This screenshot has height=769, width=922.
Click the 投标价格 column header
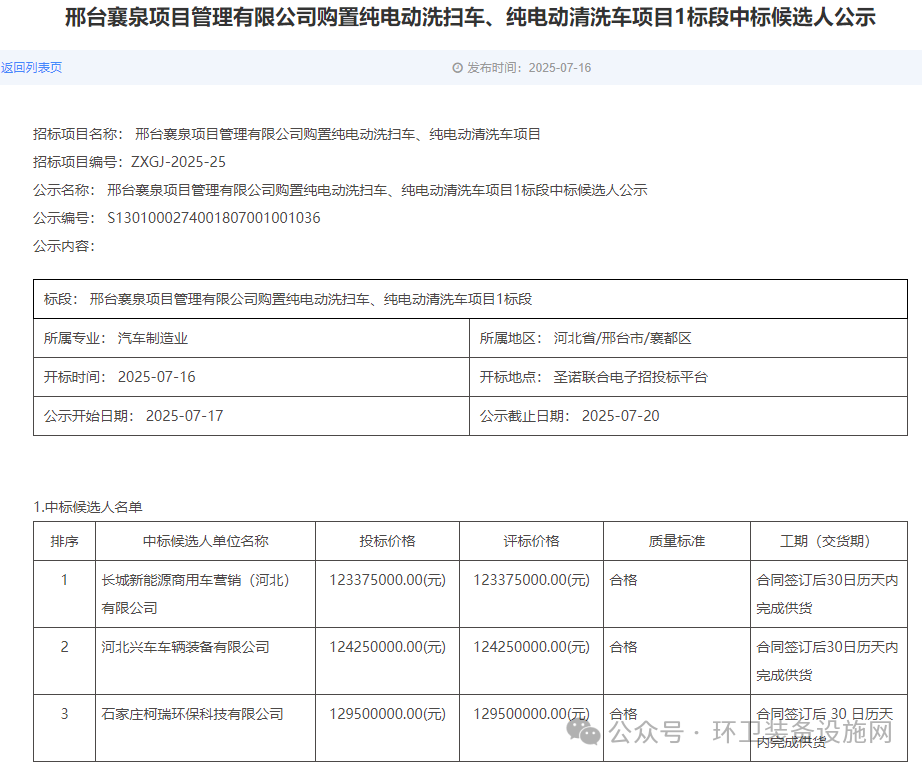[387, 541]
